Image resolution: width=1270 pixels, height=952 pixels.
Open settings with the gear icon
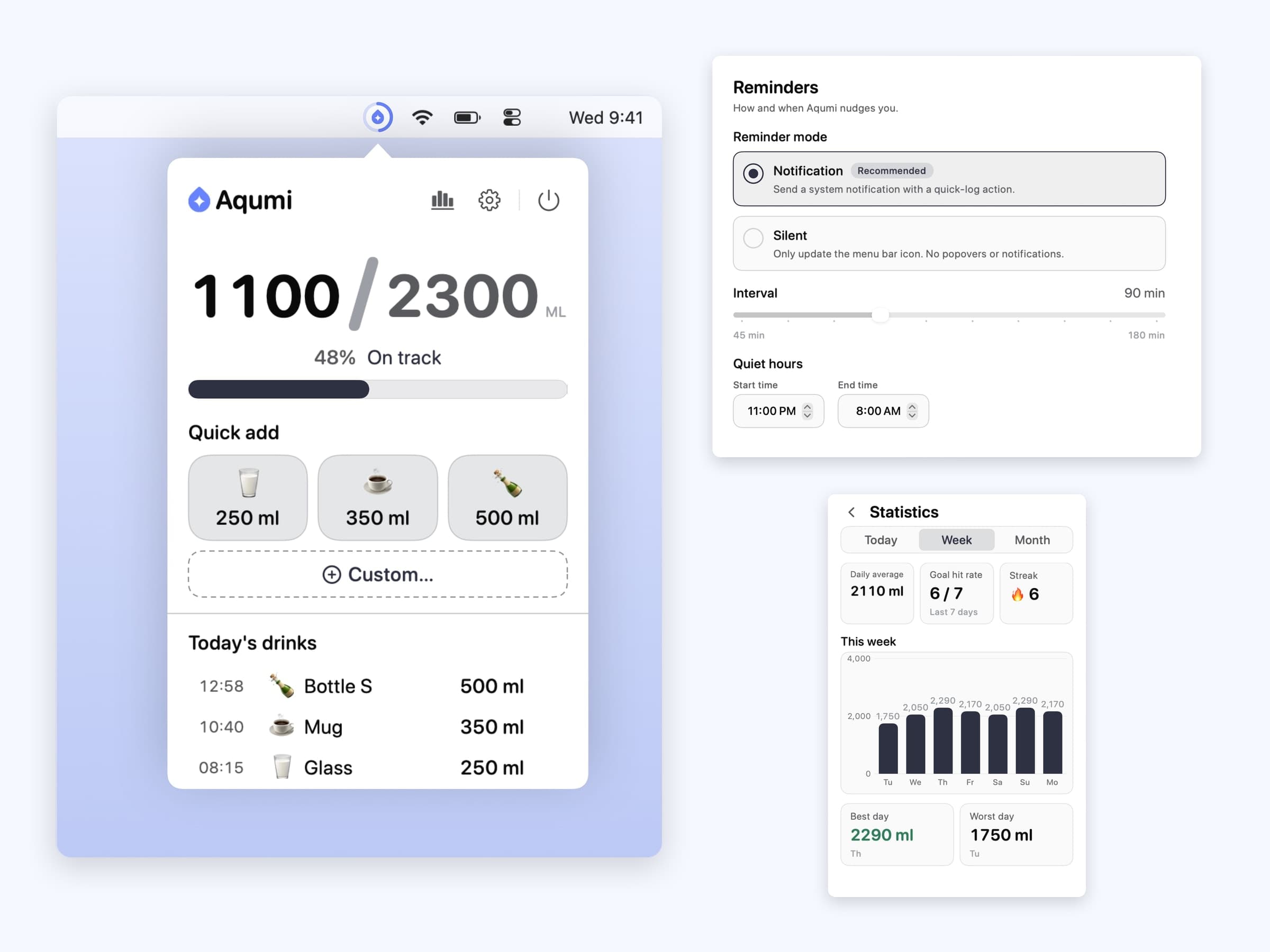(x=489, y=200)
